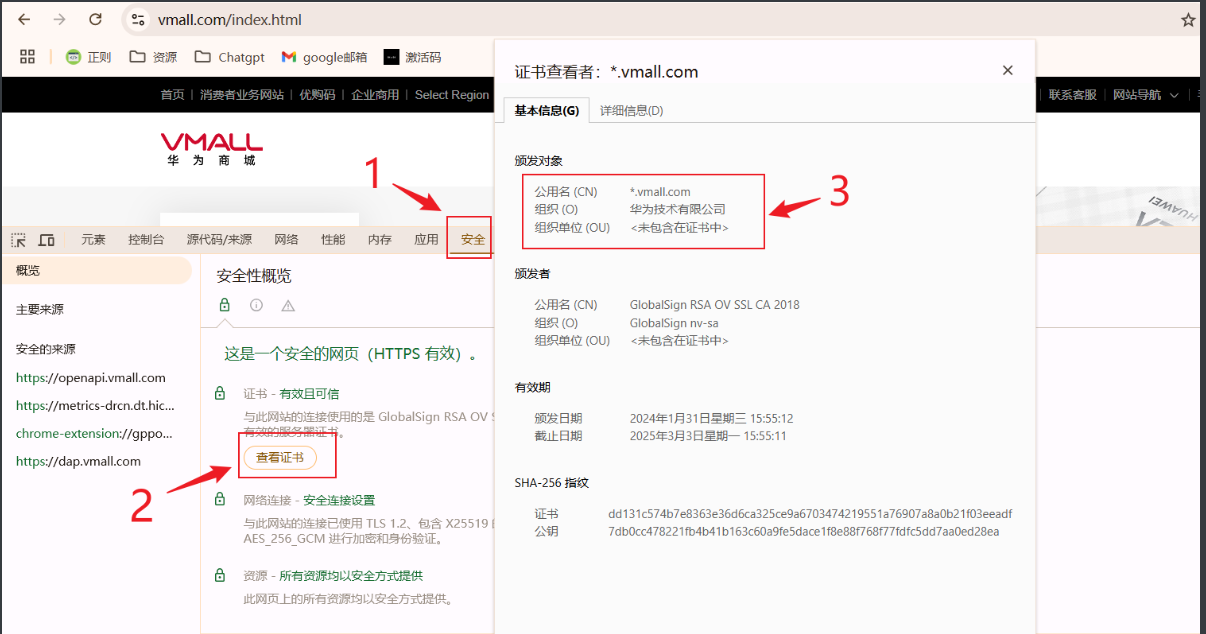Select 概览 in the security sidebar

point(96,271)
